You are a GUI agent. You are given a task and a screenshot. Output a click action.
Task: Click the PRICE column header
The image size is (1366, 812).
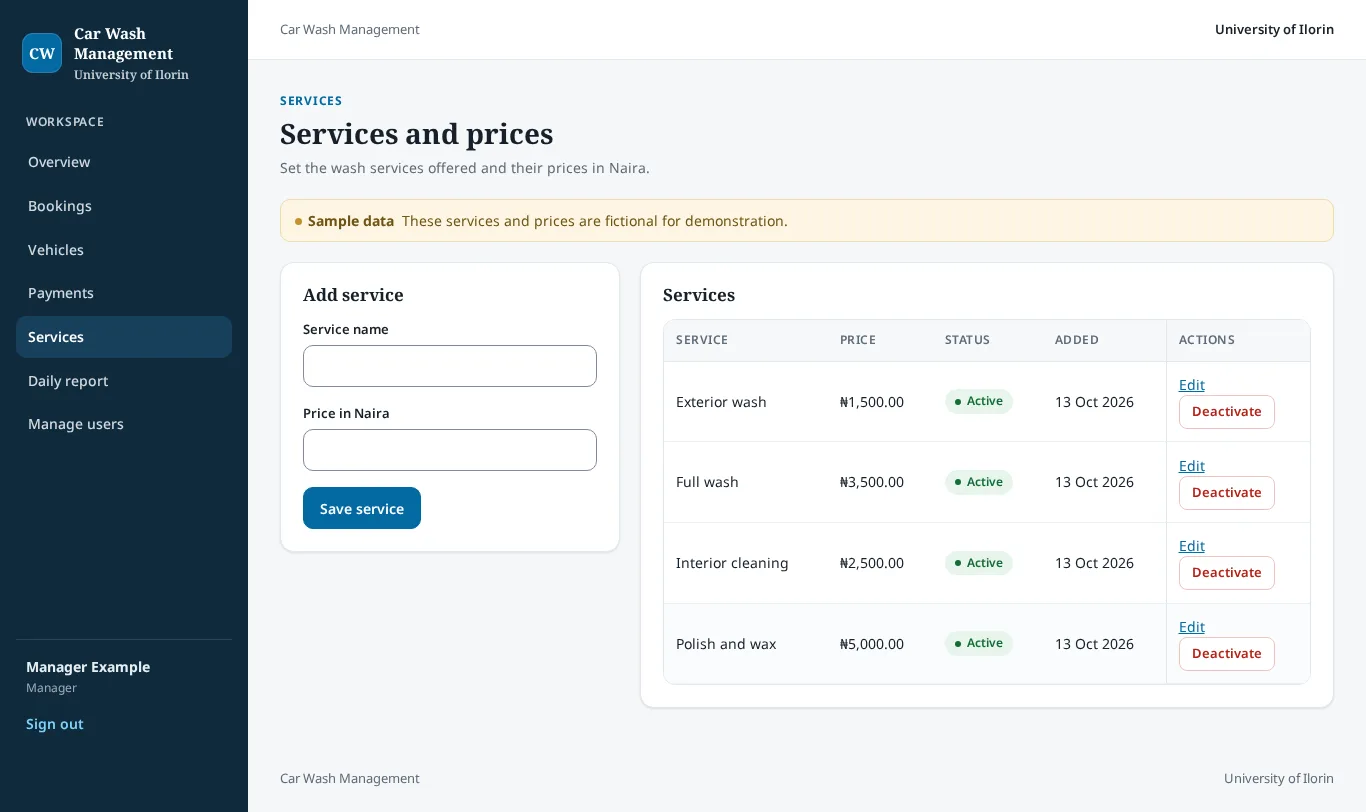(x=858, y=340)
